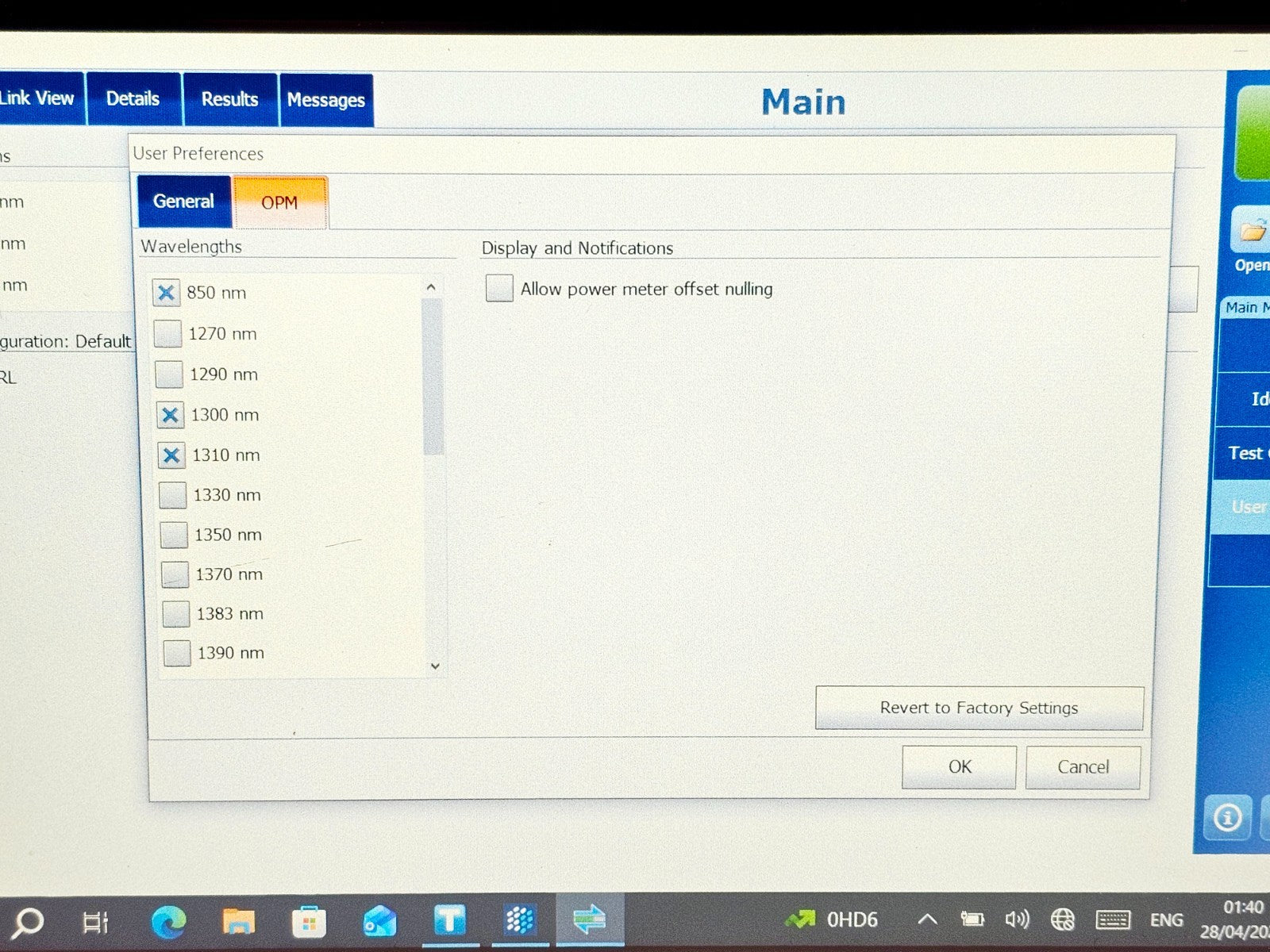Enable the 1290 nm wavelength
Viewport: 1270px width, 952px height.
(x=169, y=374)
